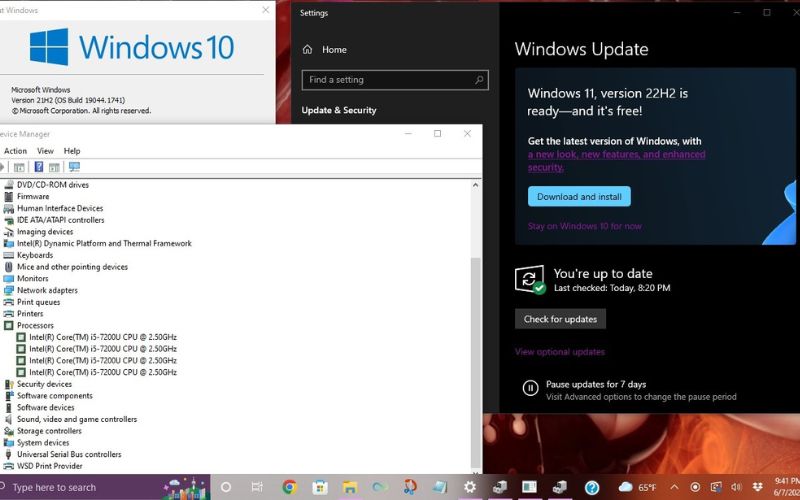The height and width of the screenshot is (500, 800).
Task: Open the View menu in Device Manager
Action: tap(45, 151)
